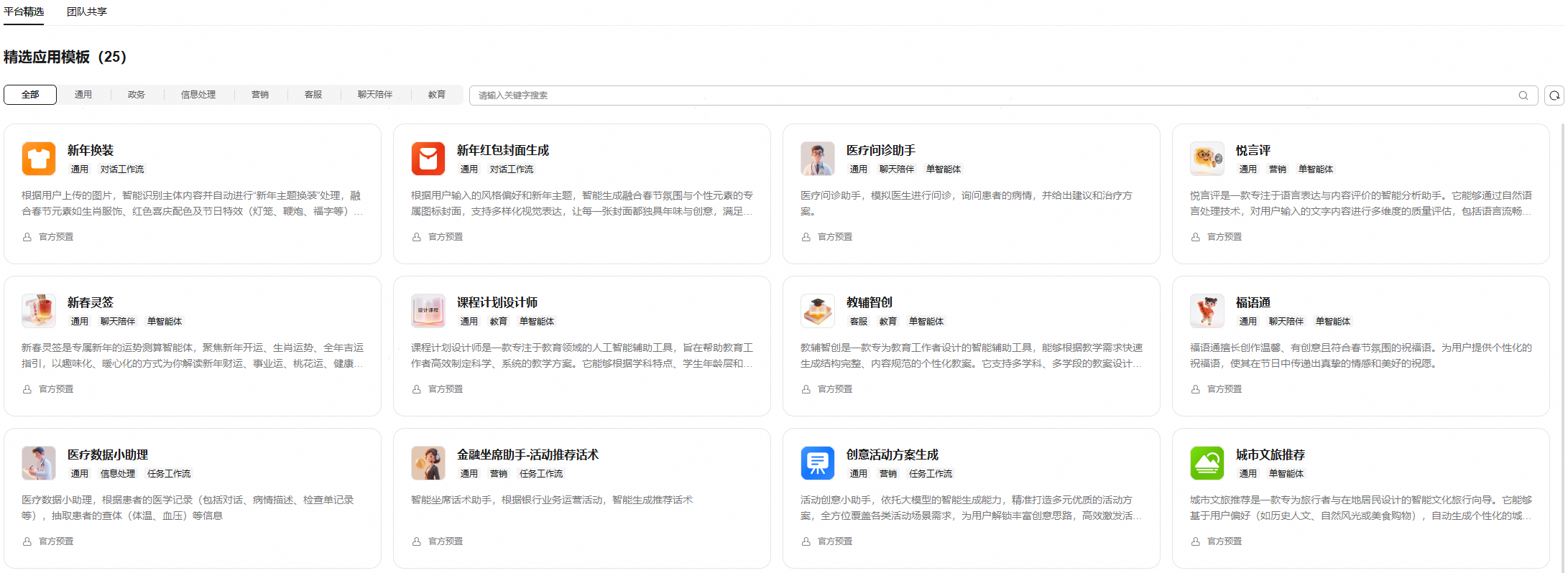The image size is (1568, 573).
Task: Click the 教辅智创 graduation cap icon
Action: [818, 311]
